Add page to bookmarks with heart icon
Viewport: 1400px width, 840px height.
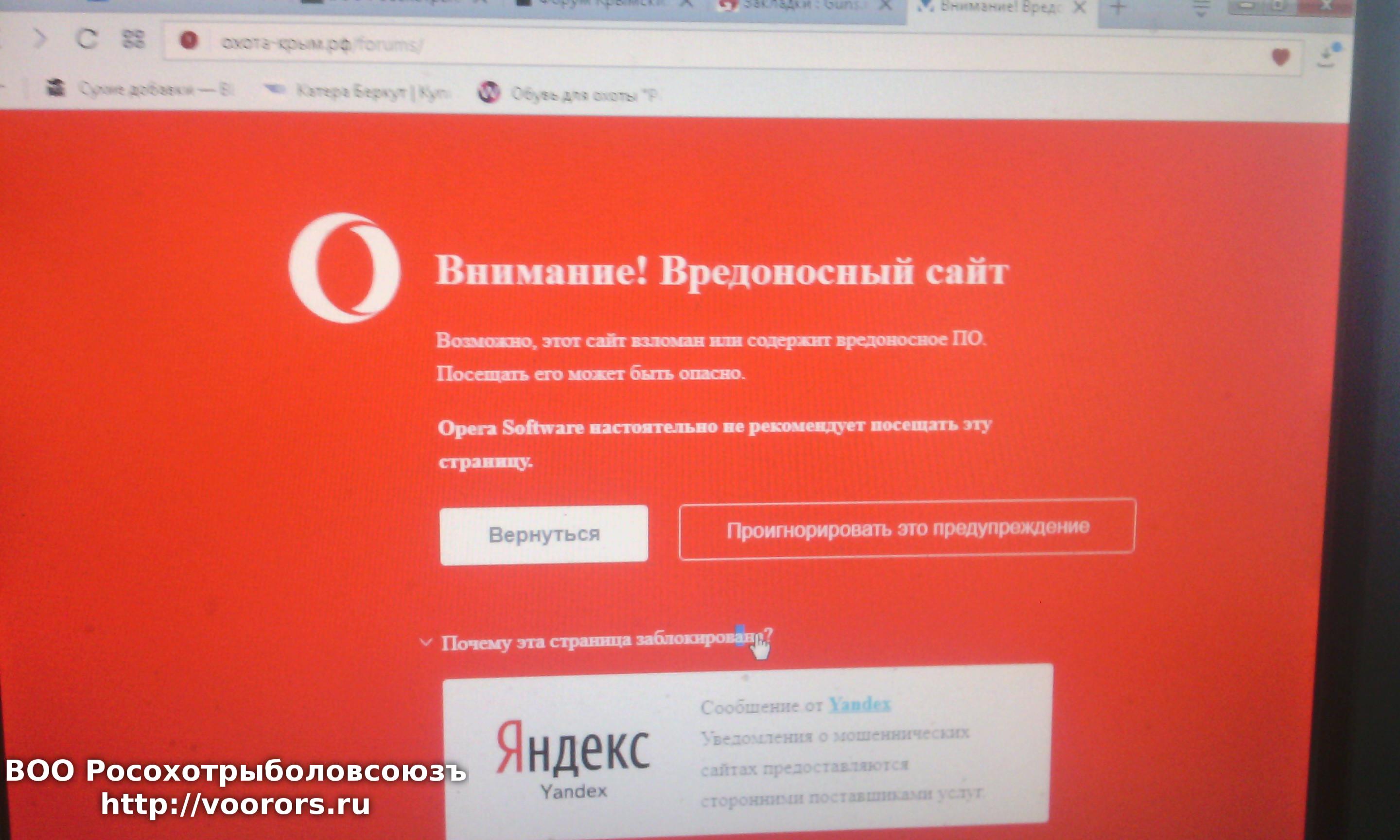(1280, 57)
